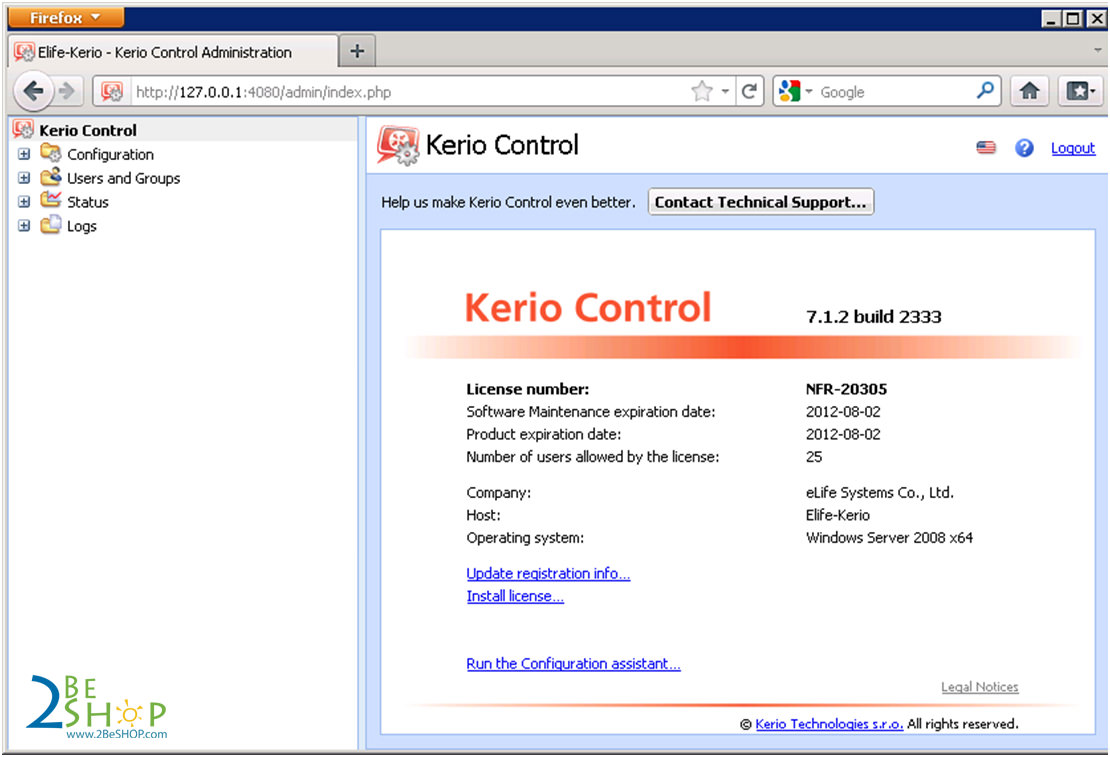This screenshot has width=1110, height=757.
Task: Click the search magnifier icon
Action: (985, 91)
